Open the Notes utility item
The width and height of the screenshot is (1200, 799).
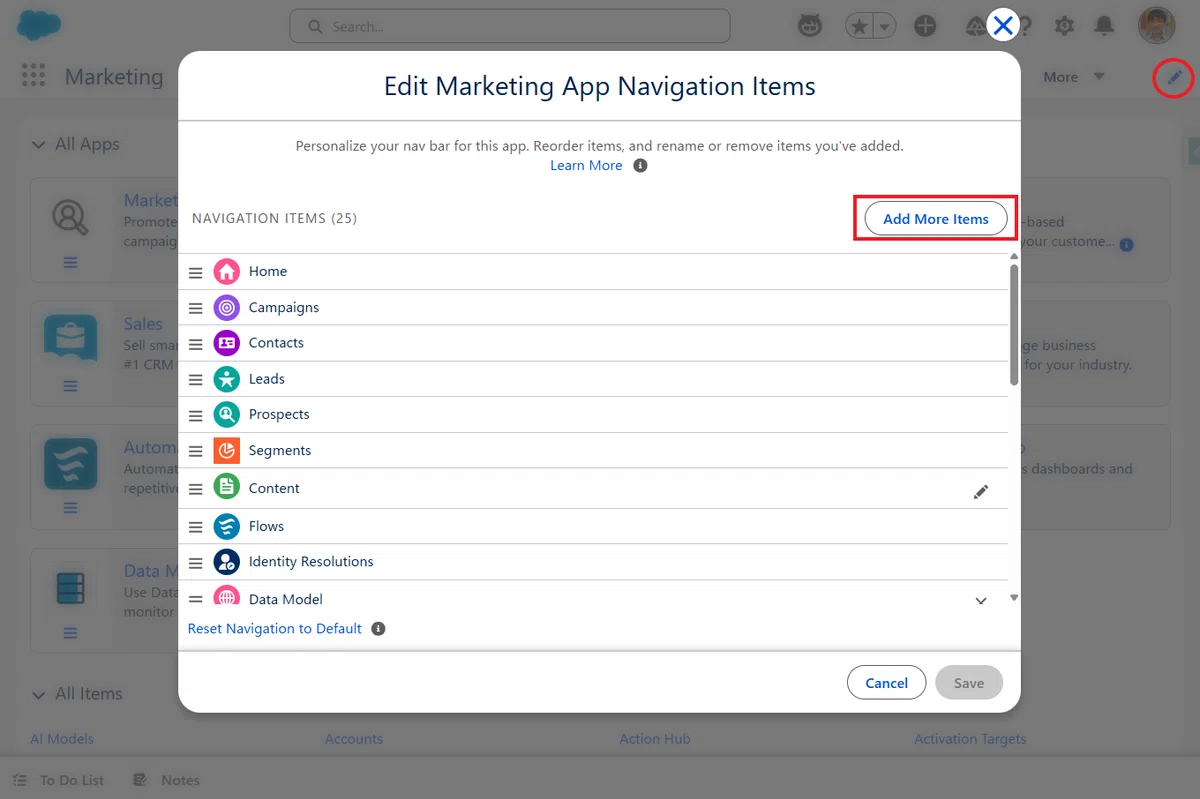[167, 780]
